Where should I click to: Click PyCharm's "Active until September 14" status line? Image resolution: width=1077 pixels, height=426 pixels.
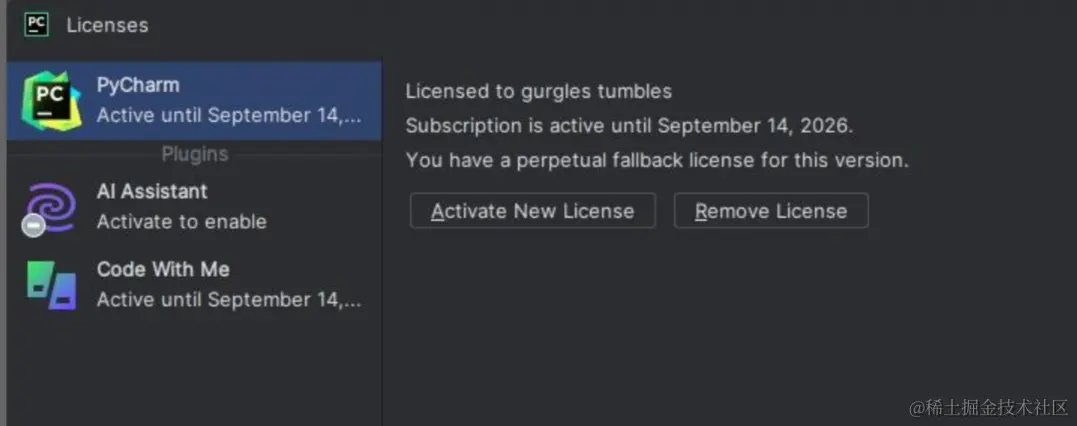[229, 116]
